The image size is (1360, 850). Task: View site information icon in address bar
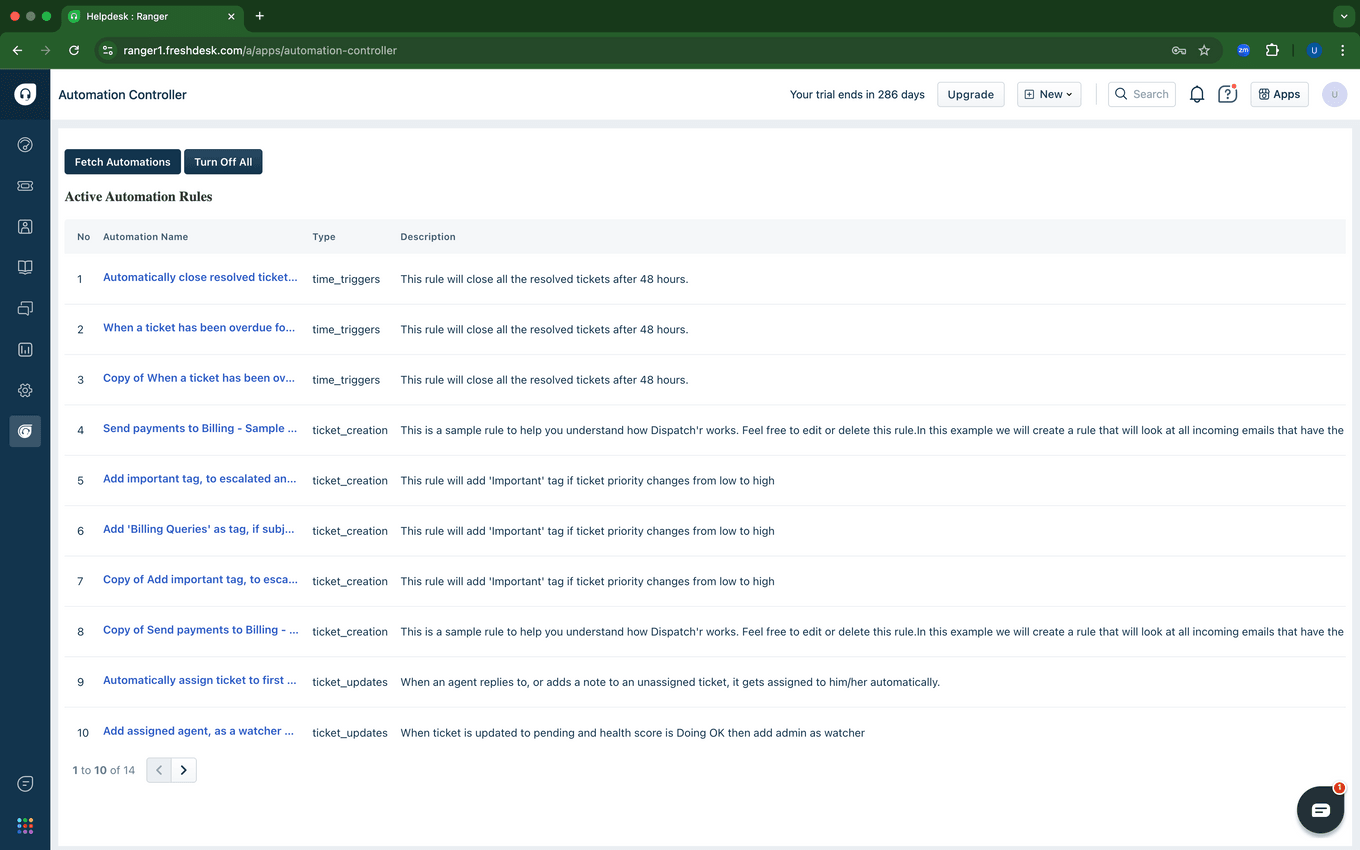coord(108,50)
